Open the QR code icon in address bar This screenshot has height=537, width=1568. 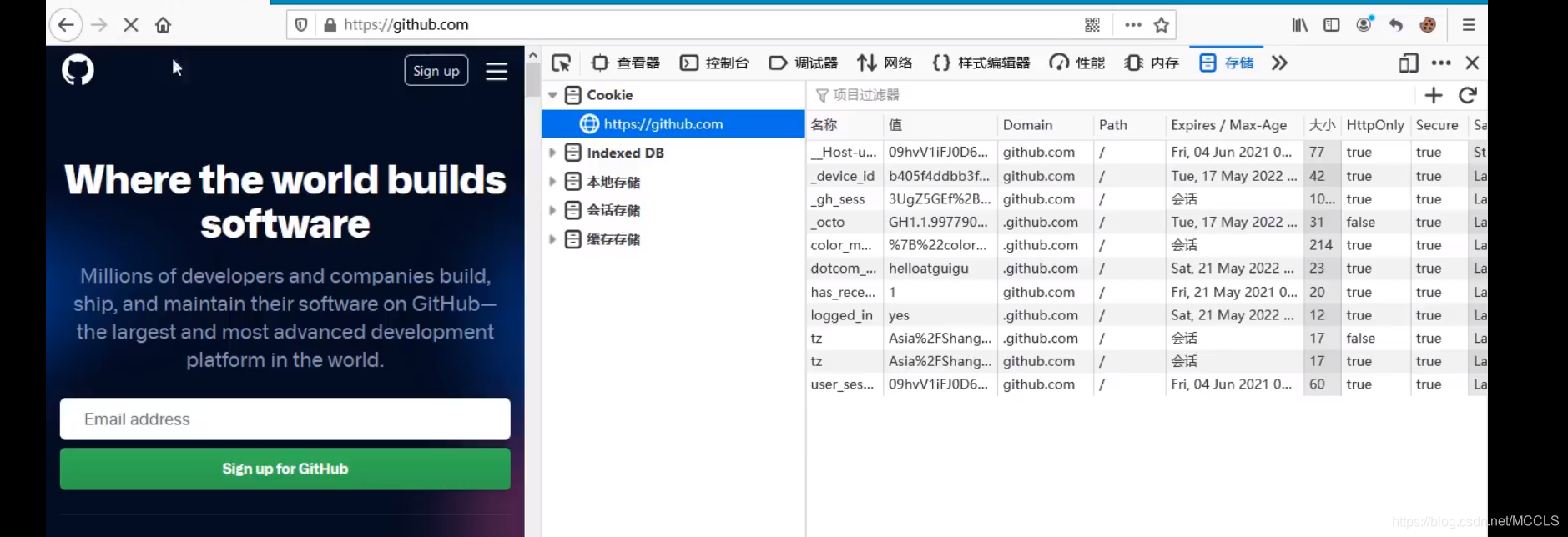1092,25
